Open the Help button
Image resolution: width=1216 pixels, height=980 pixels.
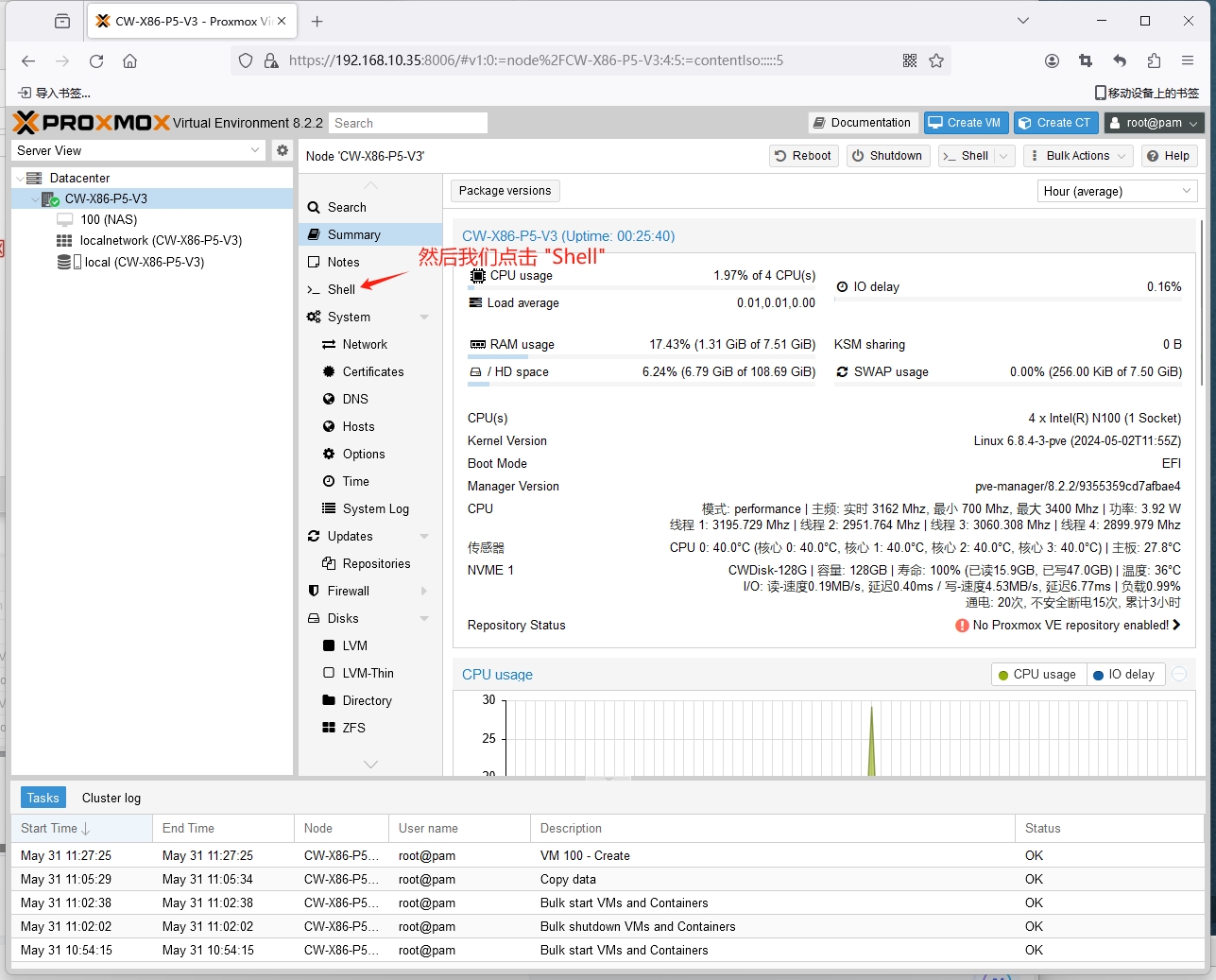point(1170,156)
